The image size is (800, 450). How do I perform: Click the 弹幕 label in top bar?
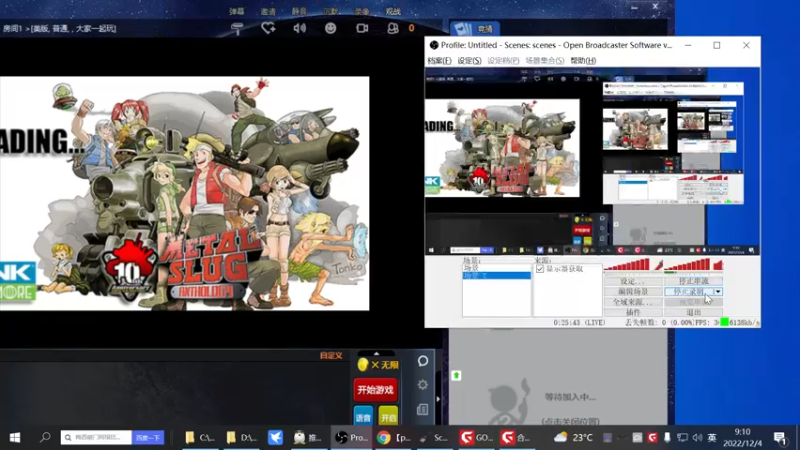[237, 11]
